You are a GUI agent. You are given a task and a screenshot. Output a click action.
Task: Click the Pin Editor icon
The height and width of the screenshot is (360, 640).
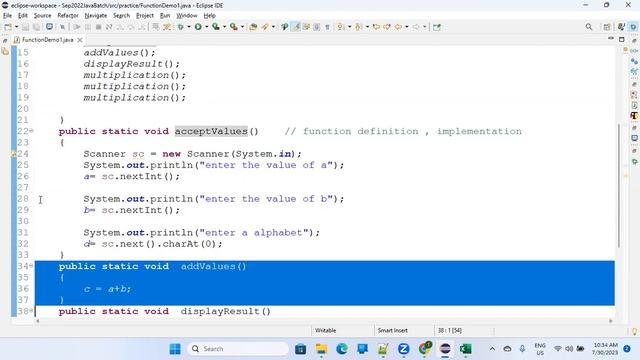437,27
